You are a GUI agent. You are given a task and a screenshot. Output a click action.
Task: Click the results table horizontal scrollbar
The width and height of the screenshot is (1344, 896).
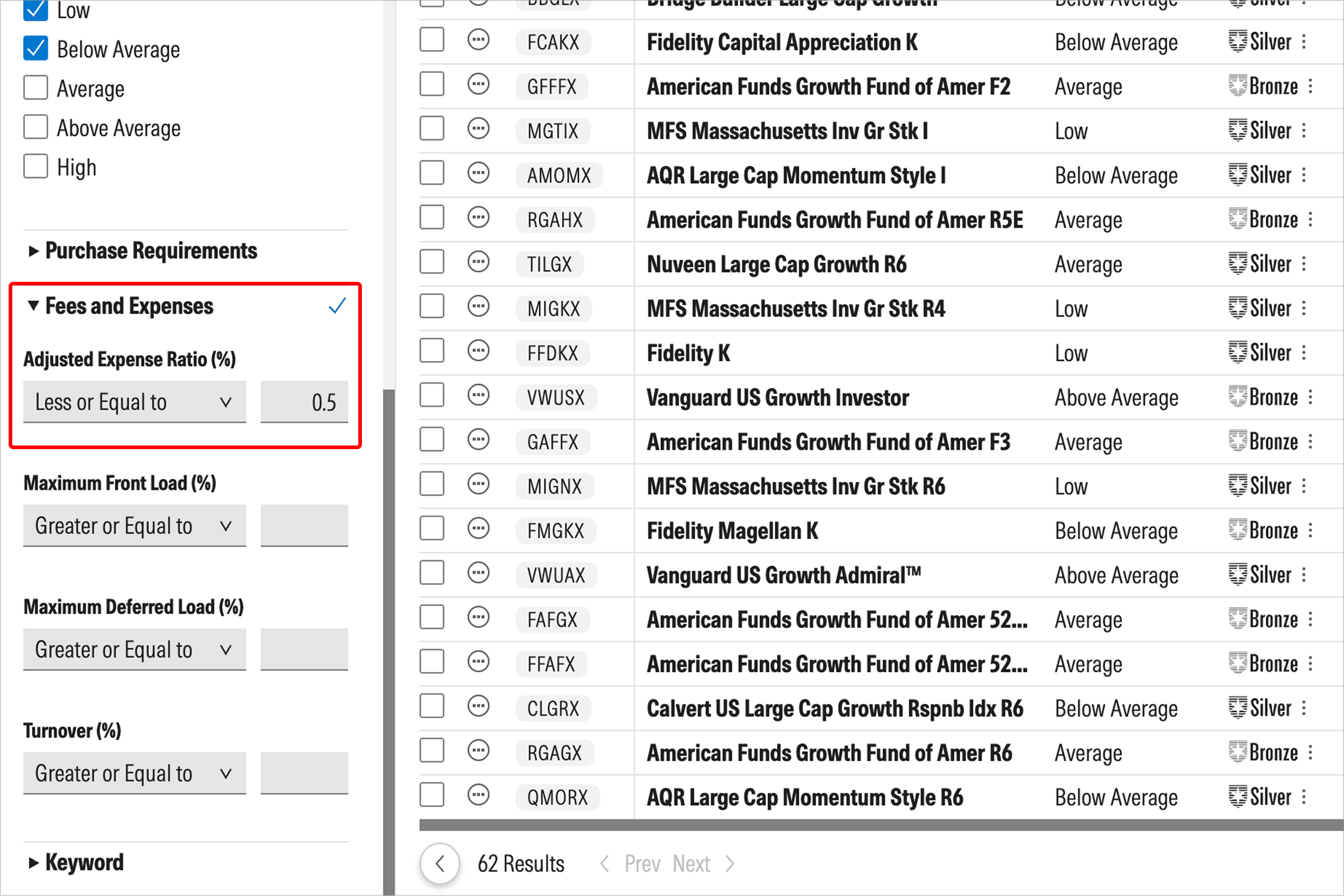tap(881, 825)
